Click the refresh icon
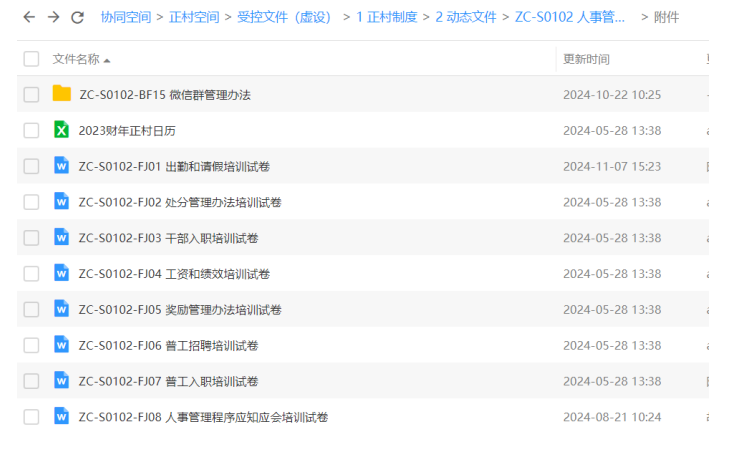751x454 pixels. (x=77, y=17)
